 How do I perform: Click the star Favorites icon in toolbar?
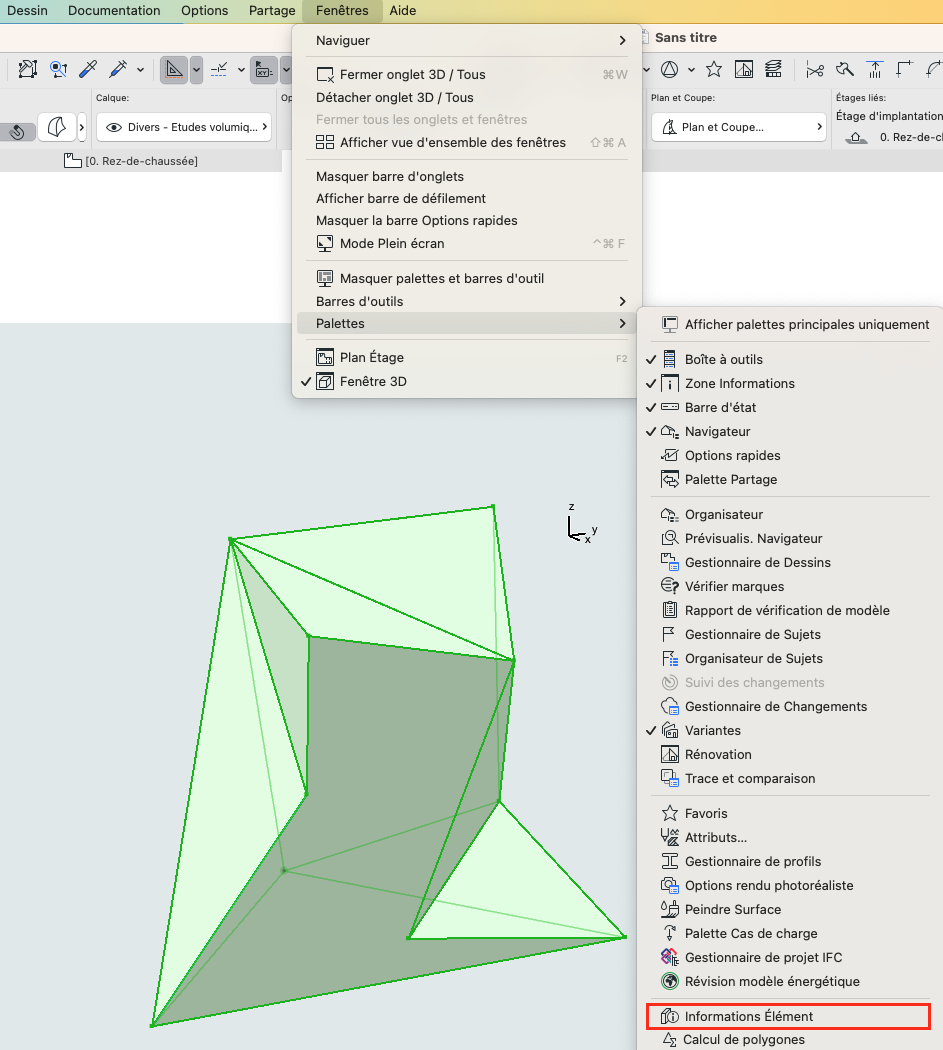point(714,69)
